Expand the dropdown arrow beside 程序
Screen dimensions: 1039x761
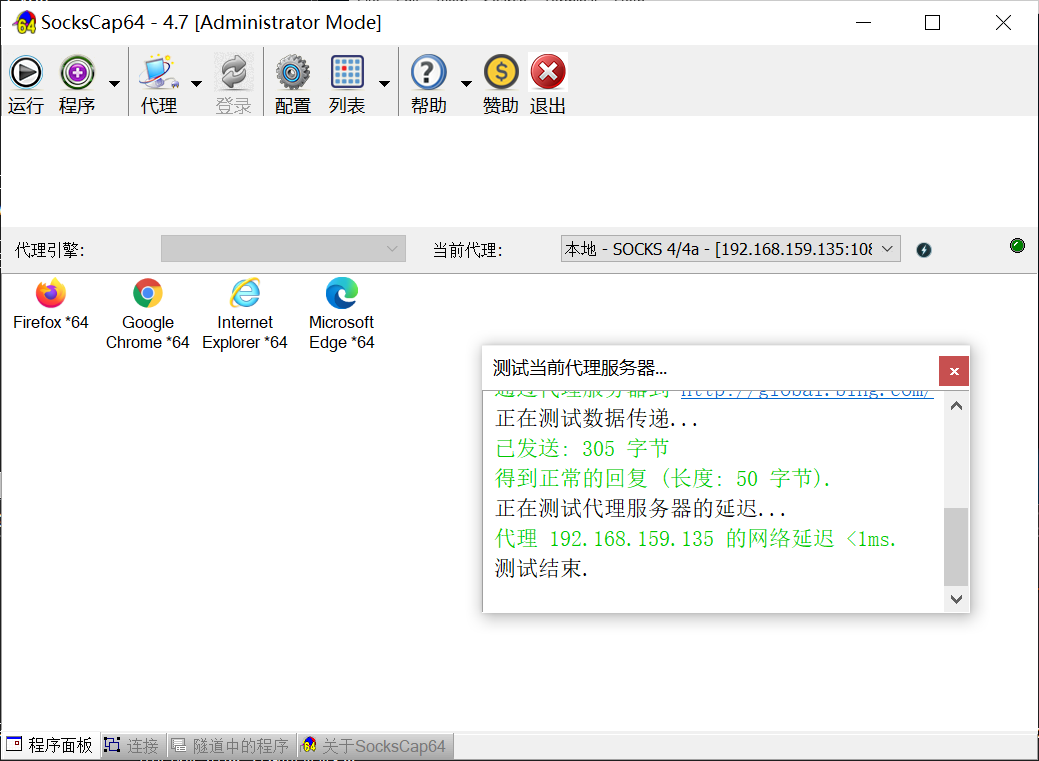114,84
